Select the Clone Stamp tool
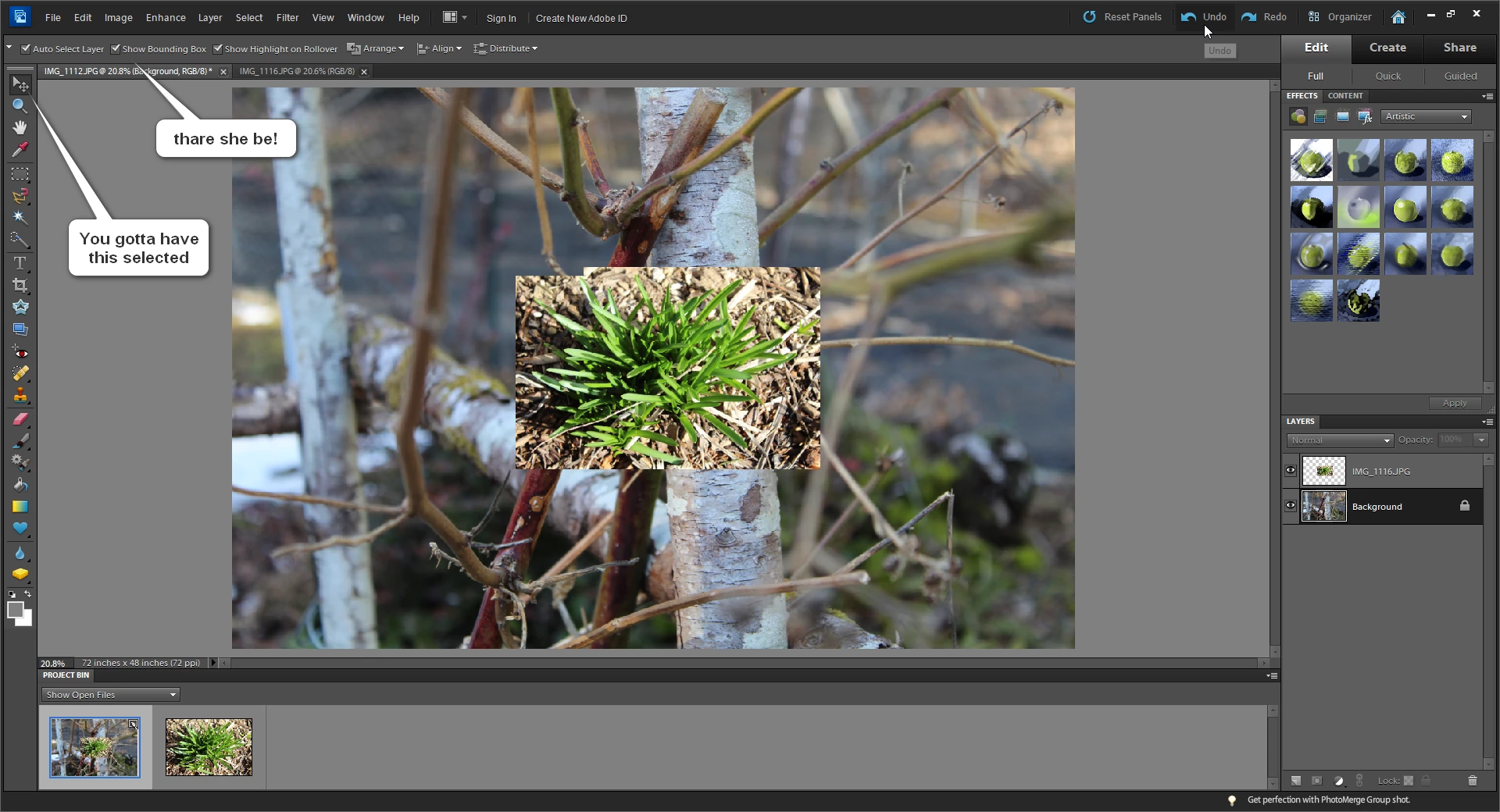The image size is (1500, 812). (x=20, y=396)
